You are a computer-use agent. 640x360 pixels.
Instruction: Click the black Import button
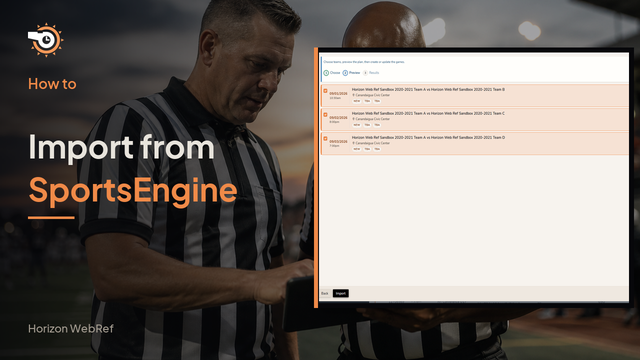tap(340, 293)
